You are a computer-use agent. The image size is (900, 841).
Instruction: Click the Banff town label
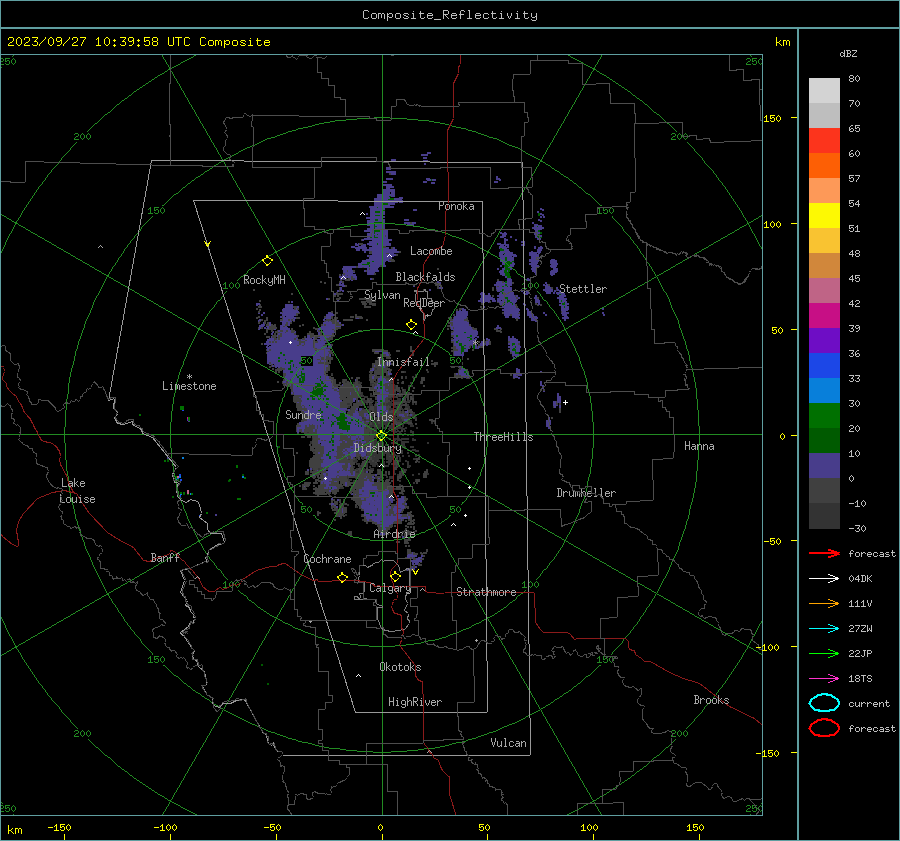click(x=165, y=557)
